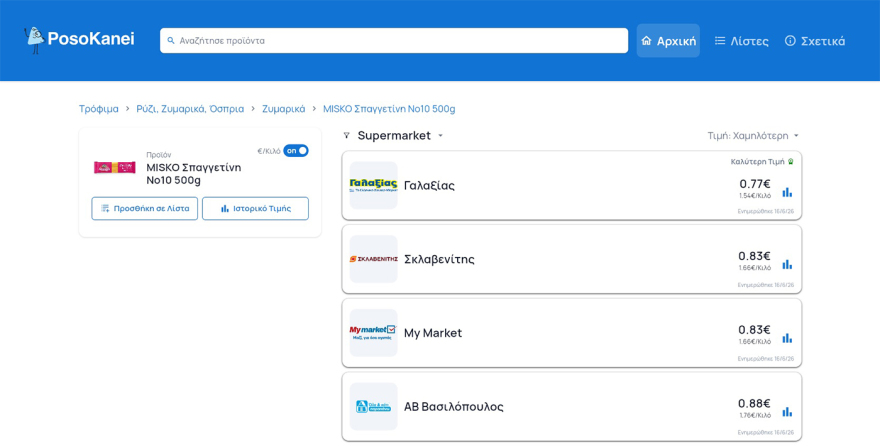Screen dimensions: 880x446
Task: Go to the Αρχική home tab
Action: tap(668, 40)
